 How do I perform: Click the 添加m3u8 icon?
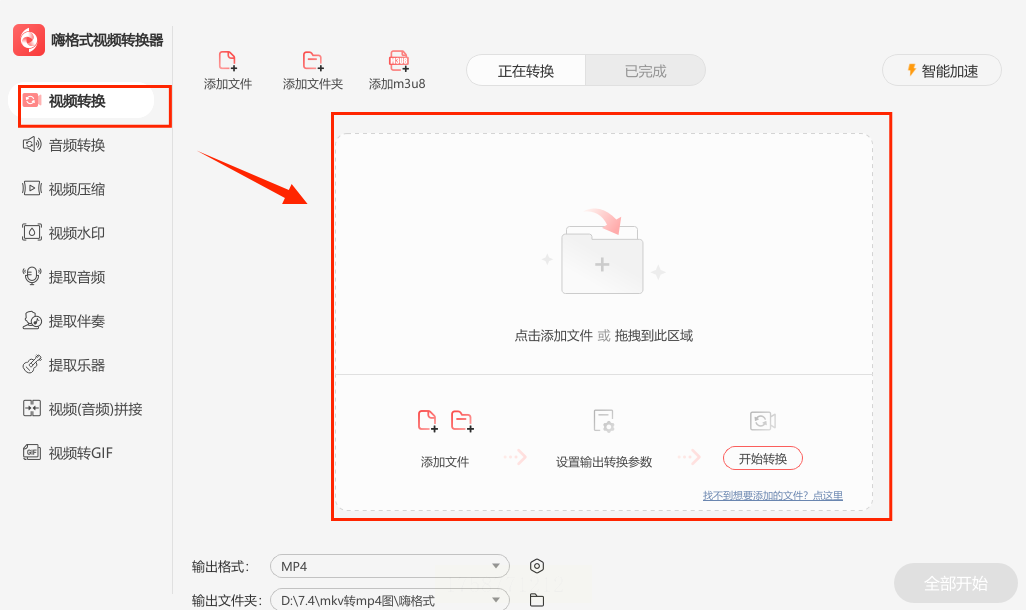[x=398, y=61]
